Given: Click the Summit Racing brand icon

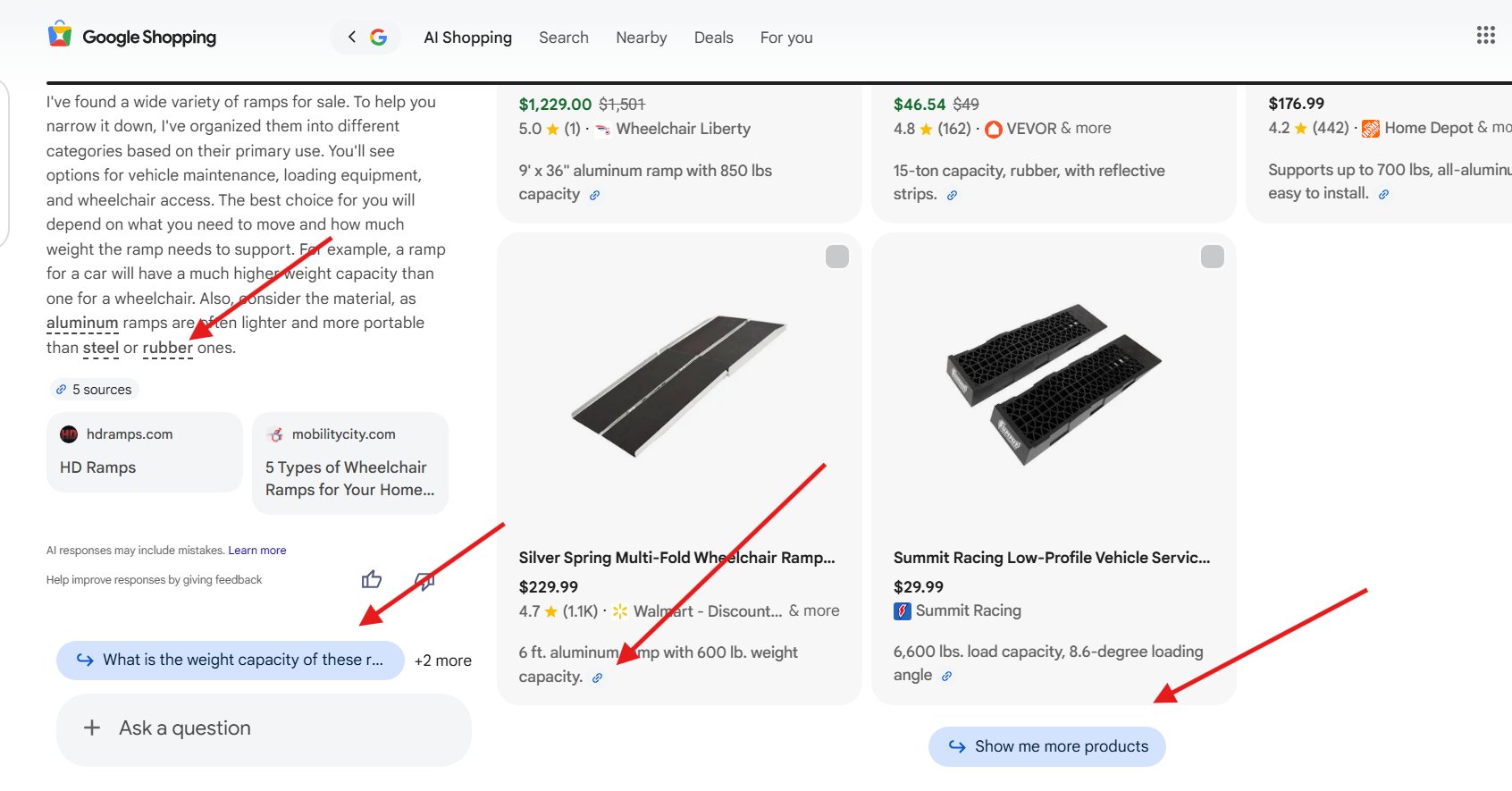Looking at the screenshot, I should coord(902,610).
